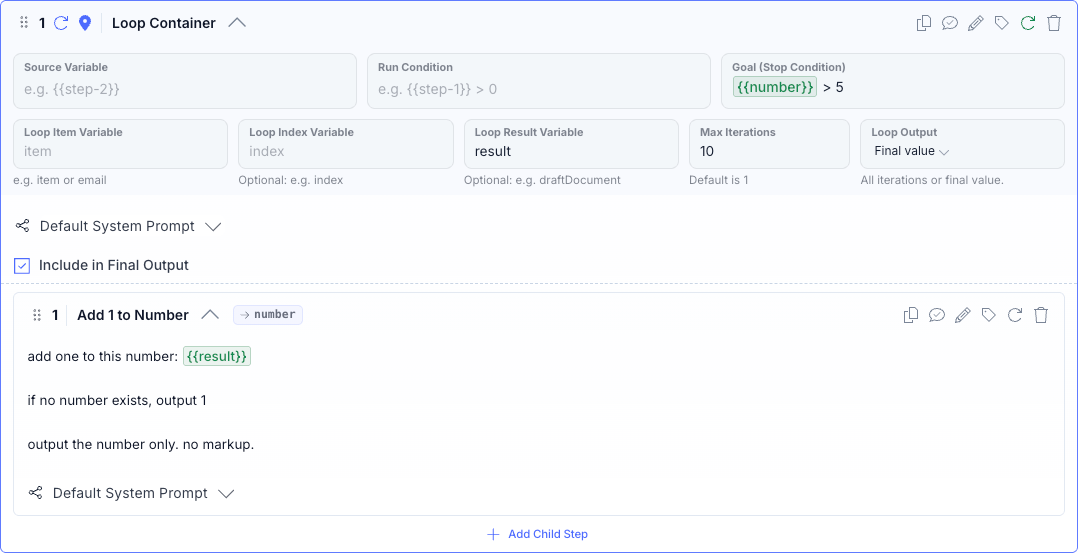This screenshot has height=553, width=1078.
Task: Click text 'if no number exists, output 1'
Action: click(117, 400)
